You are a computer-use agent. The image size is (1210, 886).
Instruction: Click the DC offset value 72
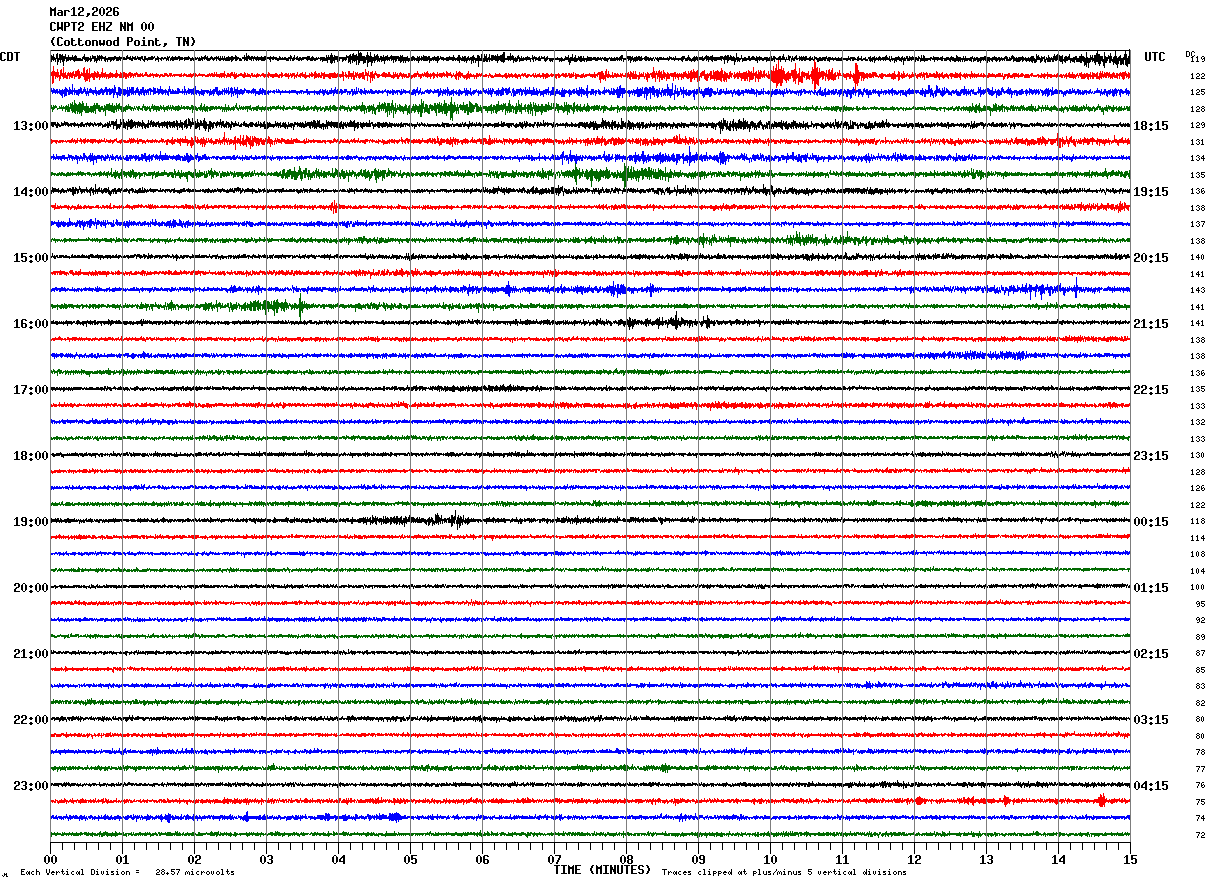click(x=1200, y=835)
